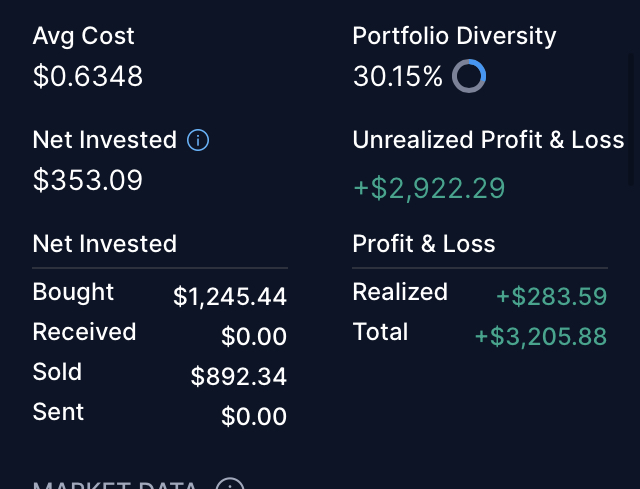The width and height of the screenshot is (640, 489).
Task: Click the Unrealized Profit & Loss heading
Action: tap(488, 140)
